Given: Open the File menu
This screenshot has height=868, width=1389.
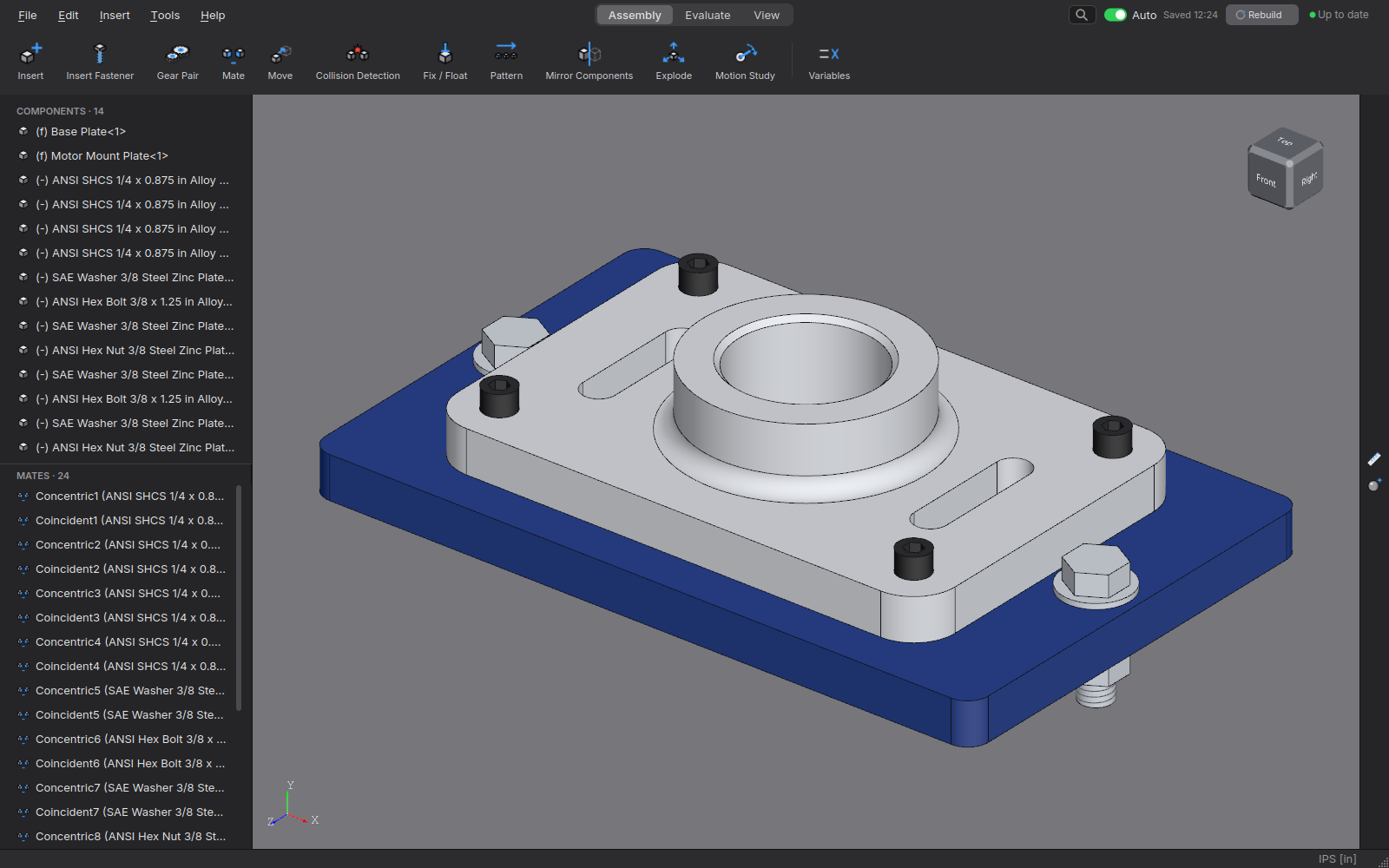Looking at the screenshot, I should point(28,15).
